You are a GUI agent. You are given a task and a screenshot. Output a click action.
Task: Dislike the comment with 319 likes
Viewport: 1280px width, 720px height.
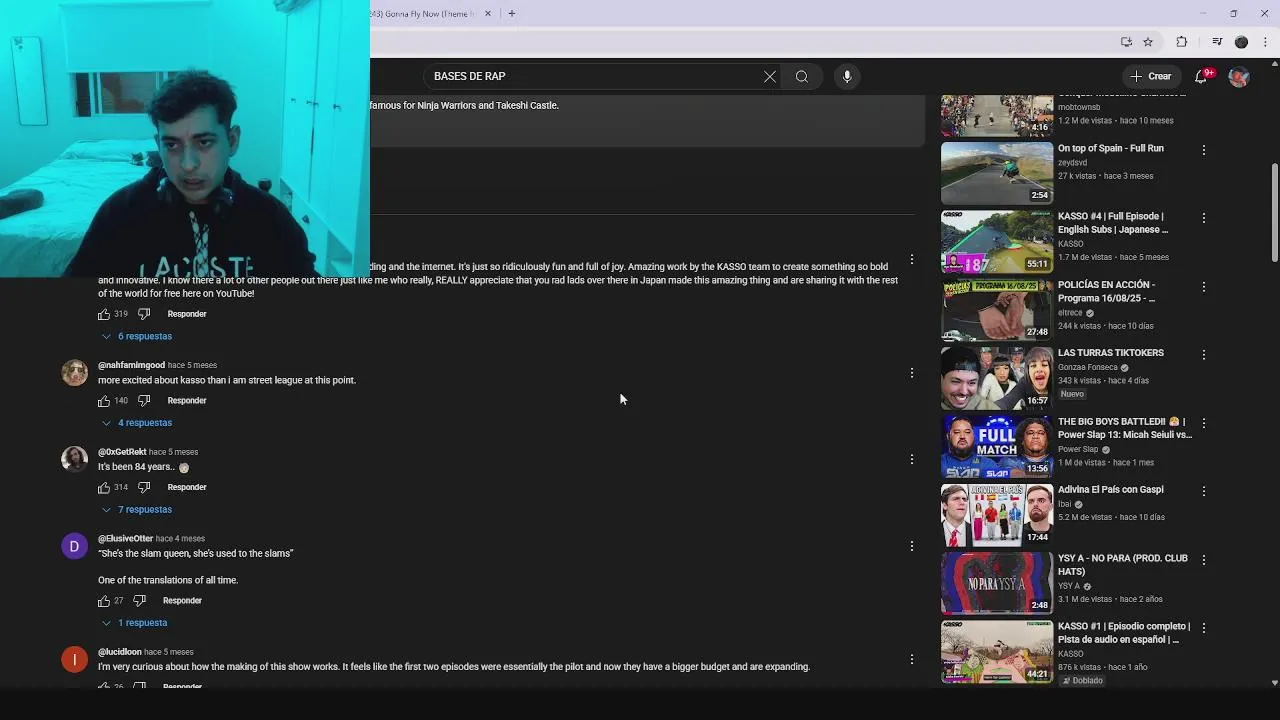[x=143, y=314]
